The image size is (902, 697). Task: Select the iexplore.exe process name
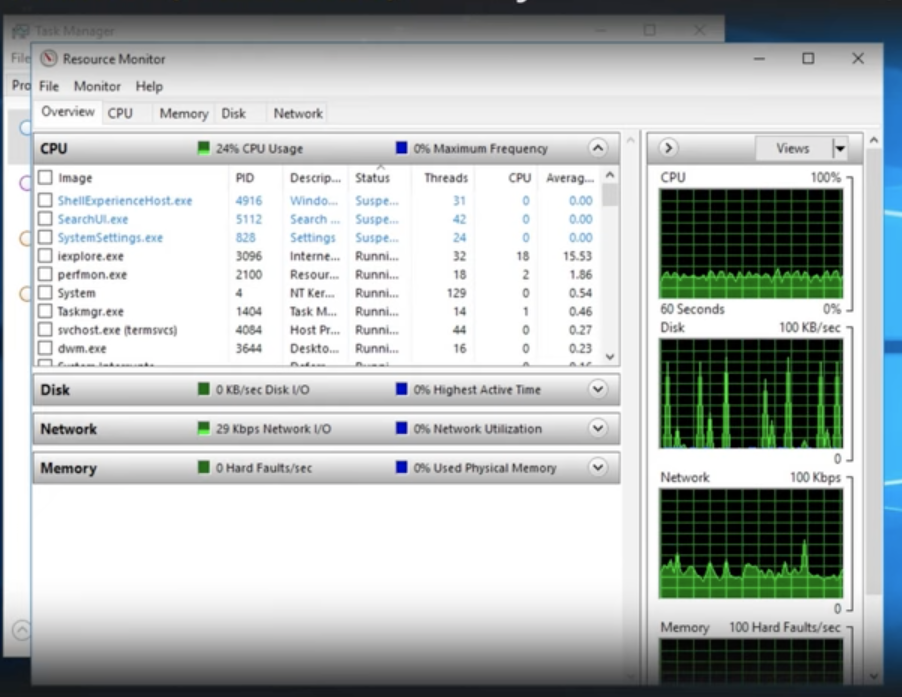(90, 256)
